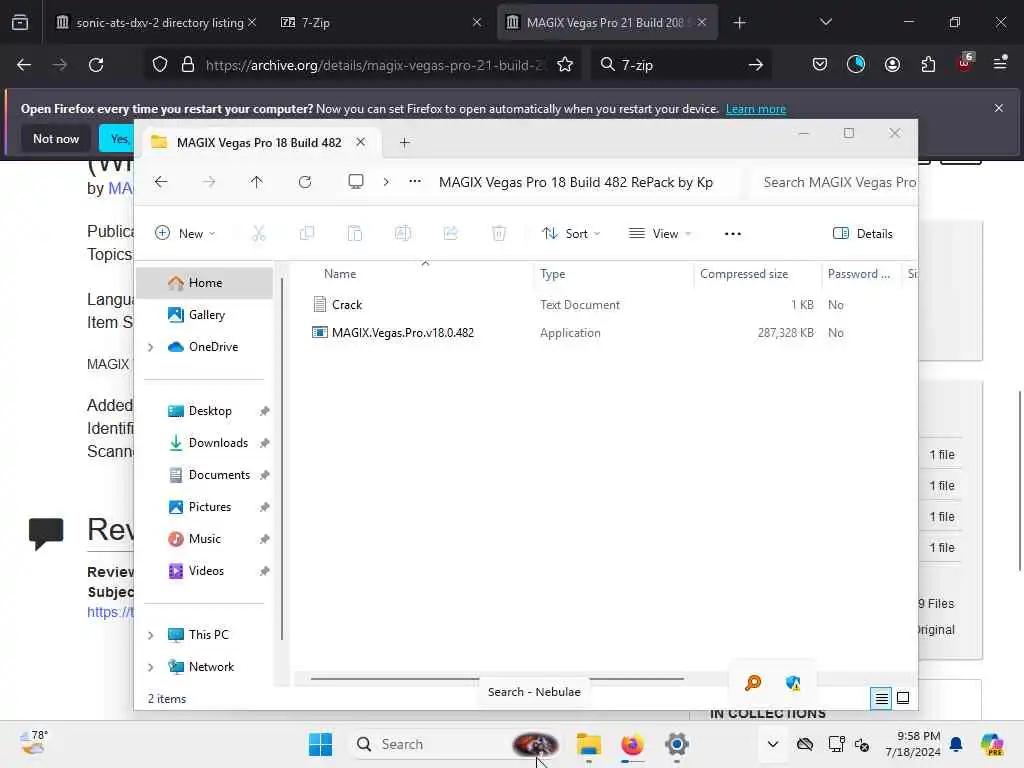This screenshot has height=768, width=1024.
Task: Open Firefox account profile icon
Action: coord(892,64)
